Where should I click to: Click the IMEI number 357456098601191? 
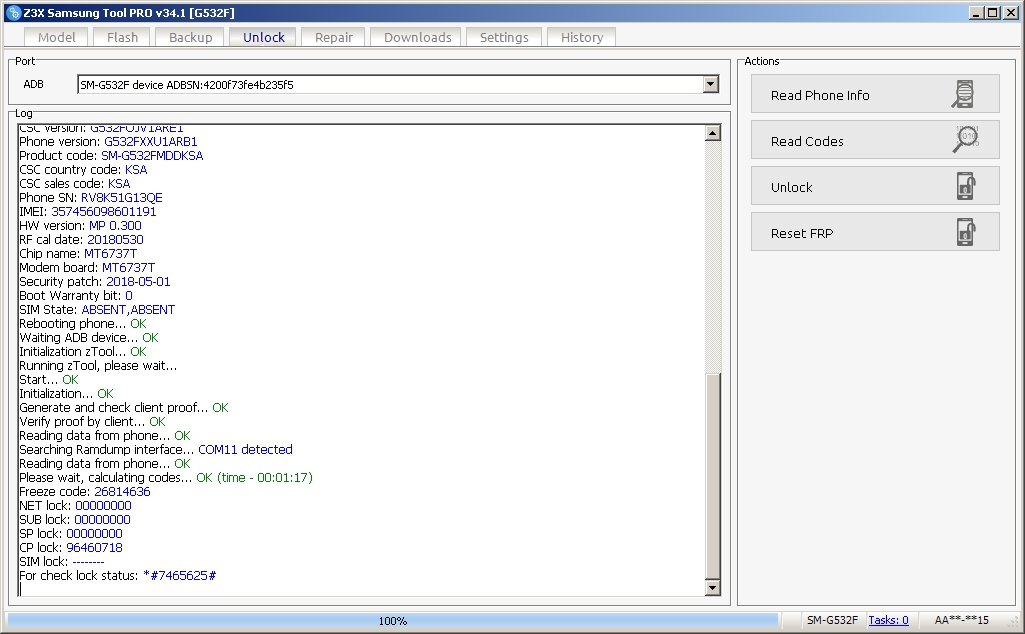pos(103,212)
